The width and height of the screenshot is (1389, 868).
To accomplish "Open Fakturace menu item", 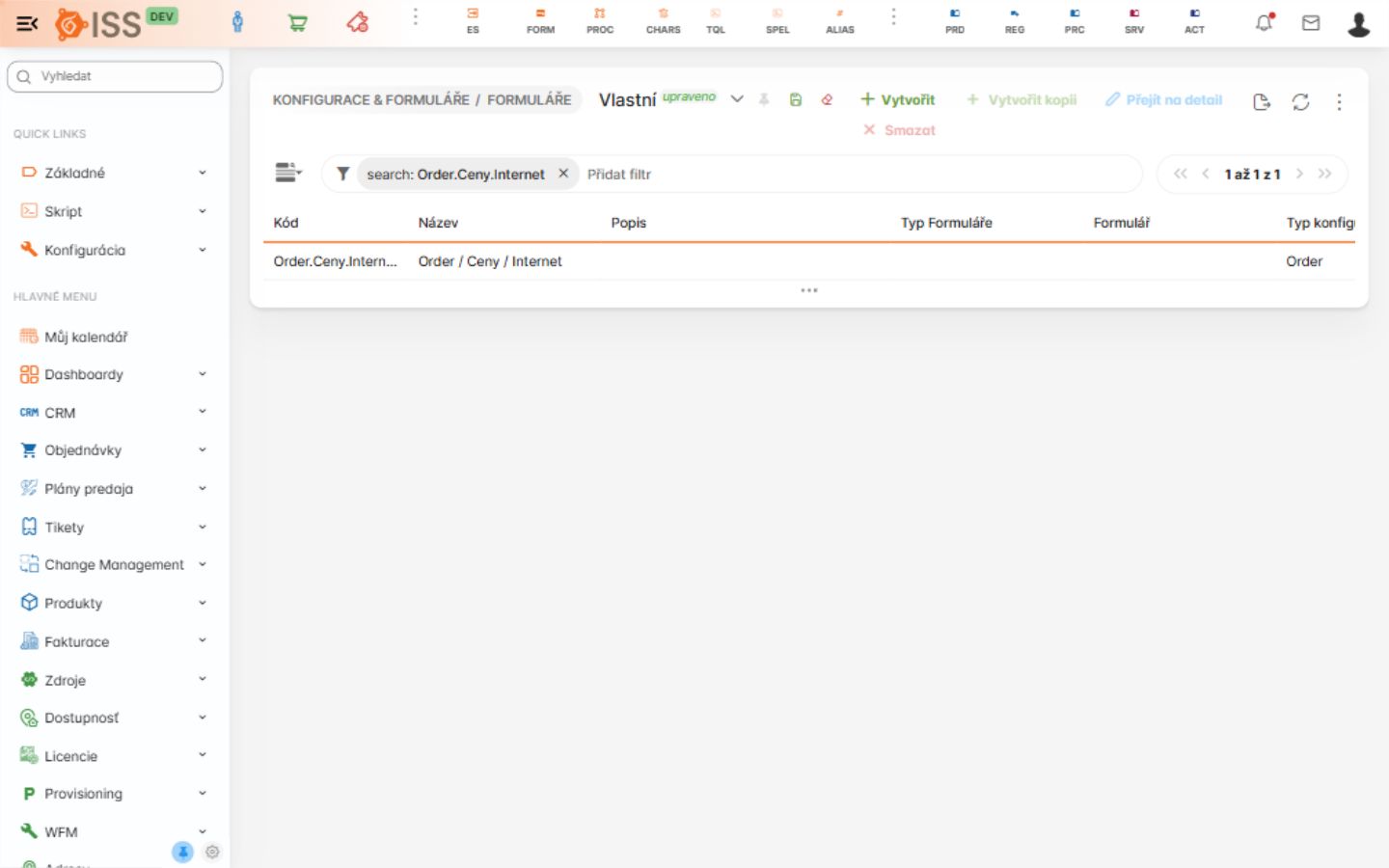I will coord(114,642).
